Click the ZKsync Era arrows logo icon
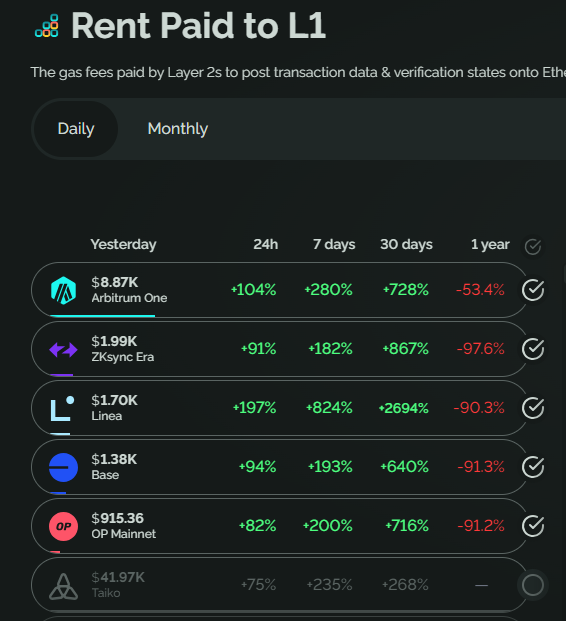 [63, 350]
